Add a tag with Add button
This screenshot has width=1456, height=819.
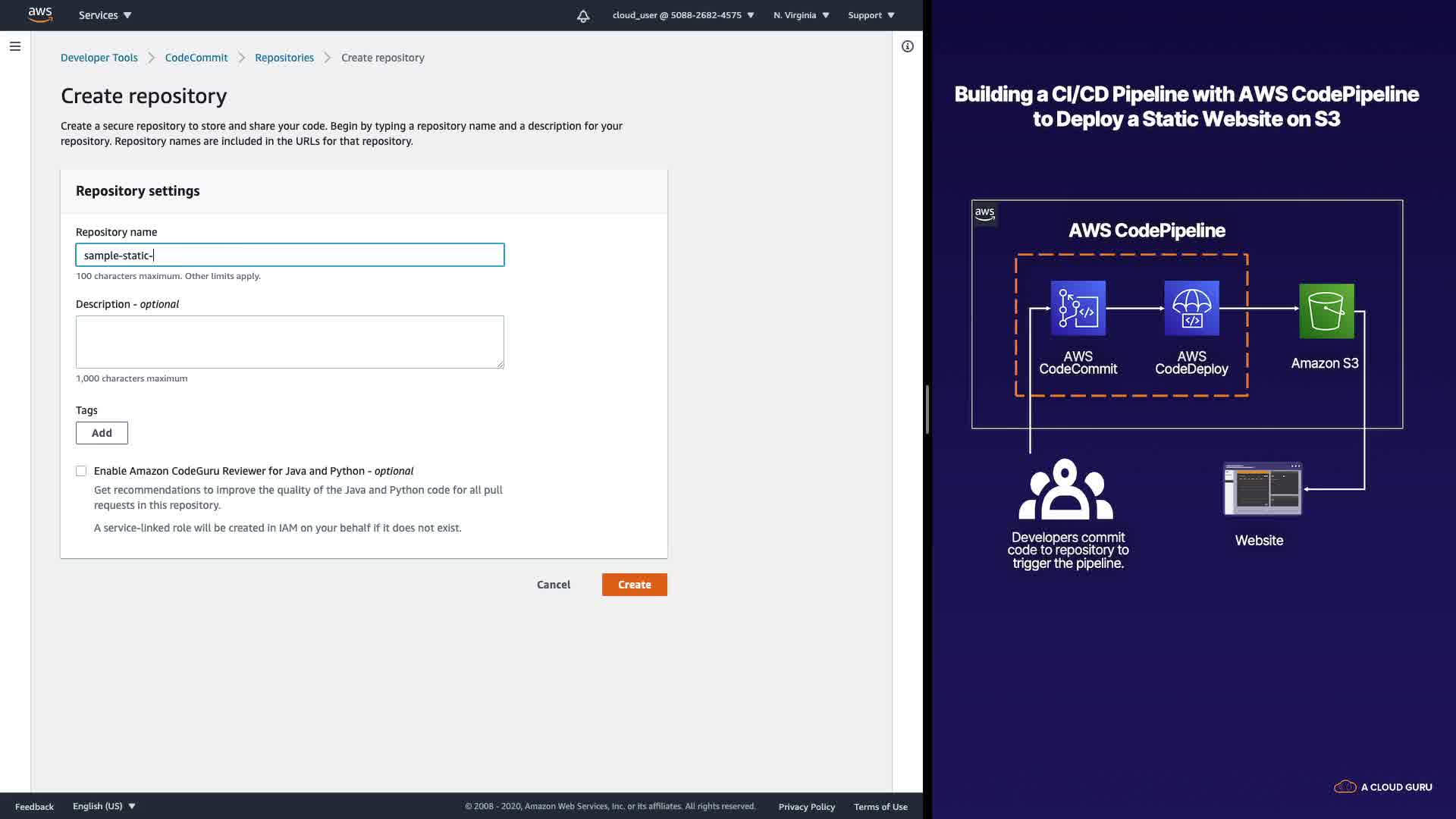(x=102, y=433)
